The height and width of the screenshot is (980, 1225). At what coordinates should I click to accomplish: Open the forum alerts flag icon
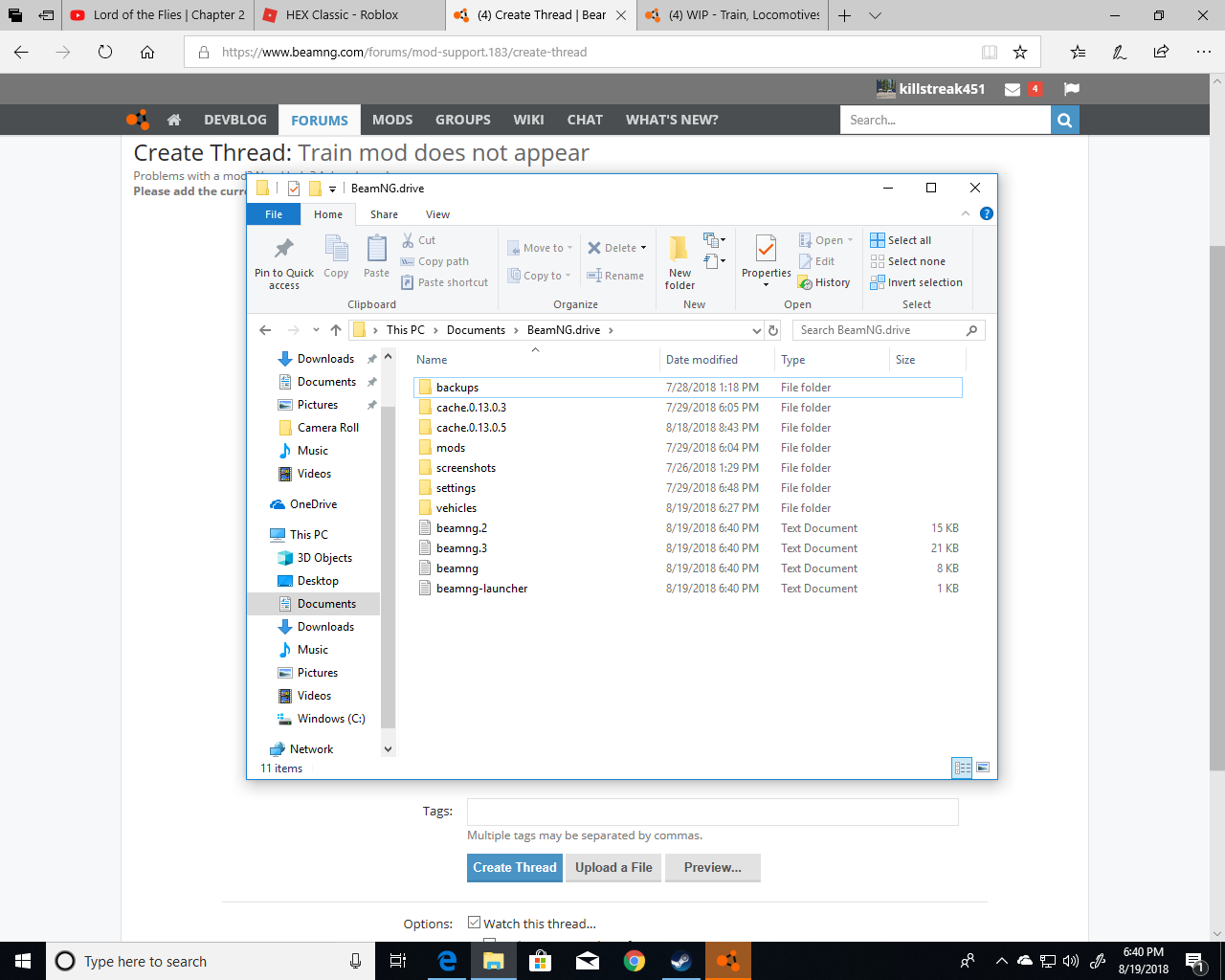1072,89
